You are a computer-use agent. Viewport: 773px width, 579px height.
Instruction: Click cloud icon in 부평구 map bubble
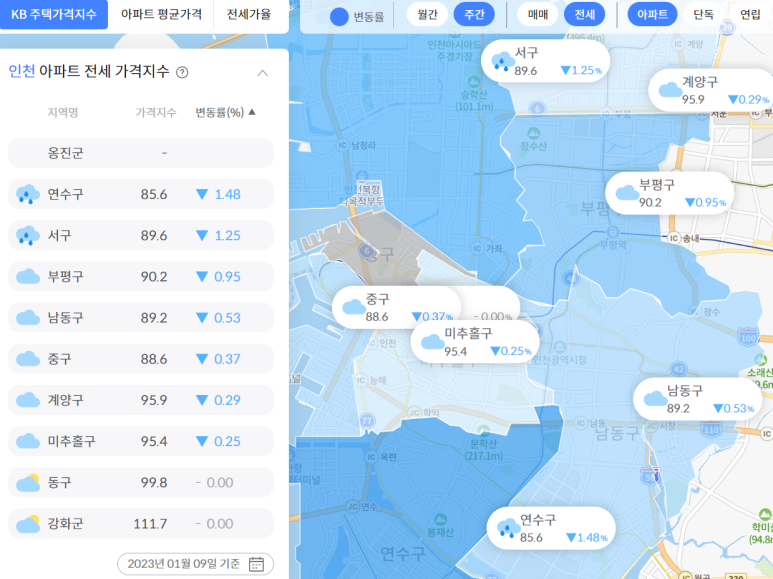(627, 192)
